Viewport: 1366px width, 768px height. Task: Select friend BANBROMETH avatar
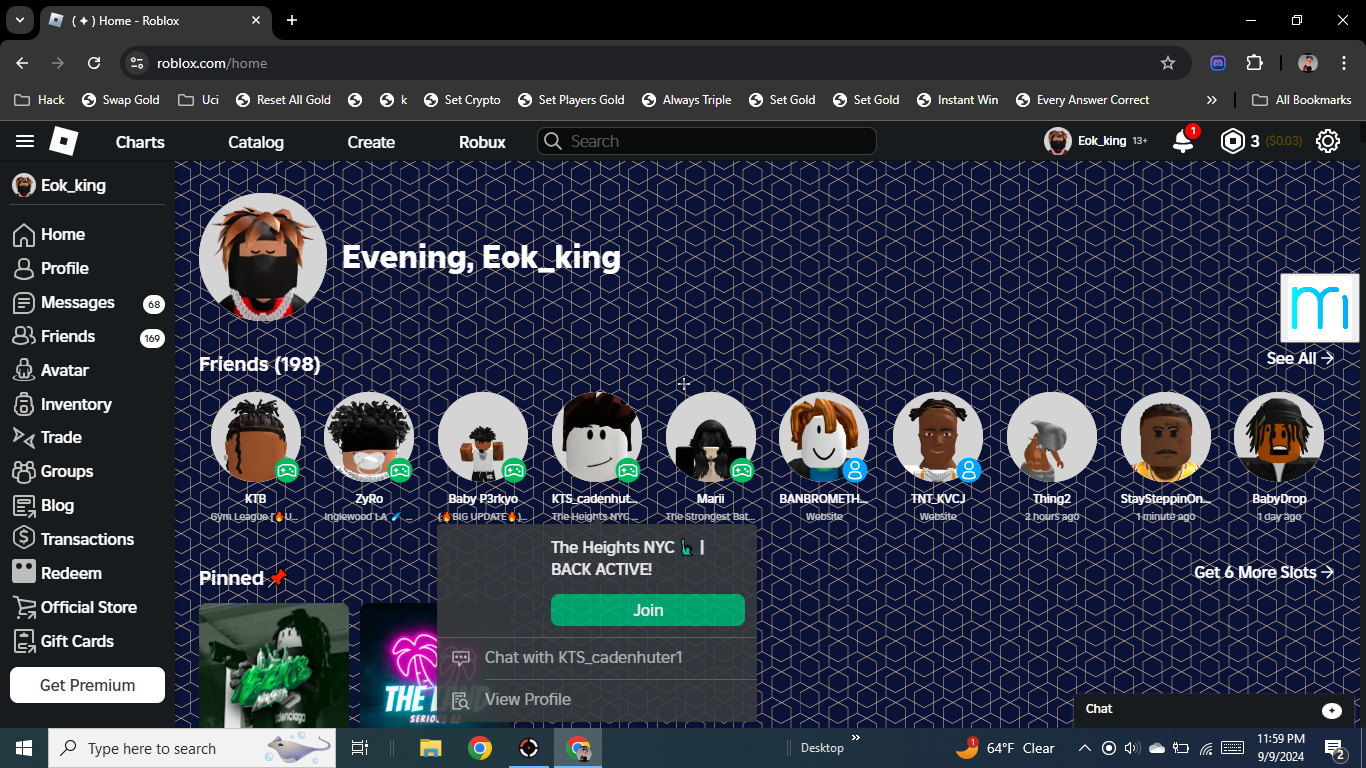tap(824, 437)
